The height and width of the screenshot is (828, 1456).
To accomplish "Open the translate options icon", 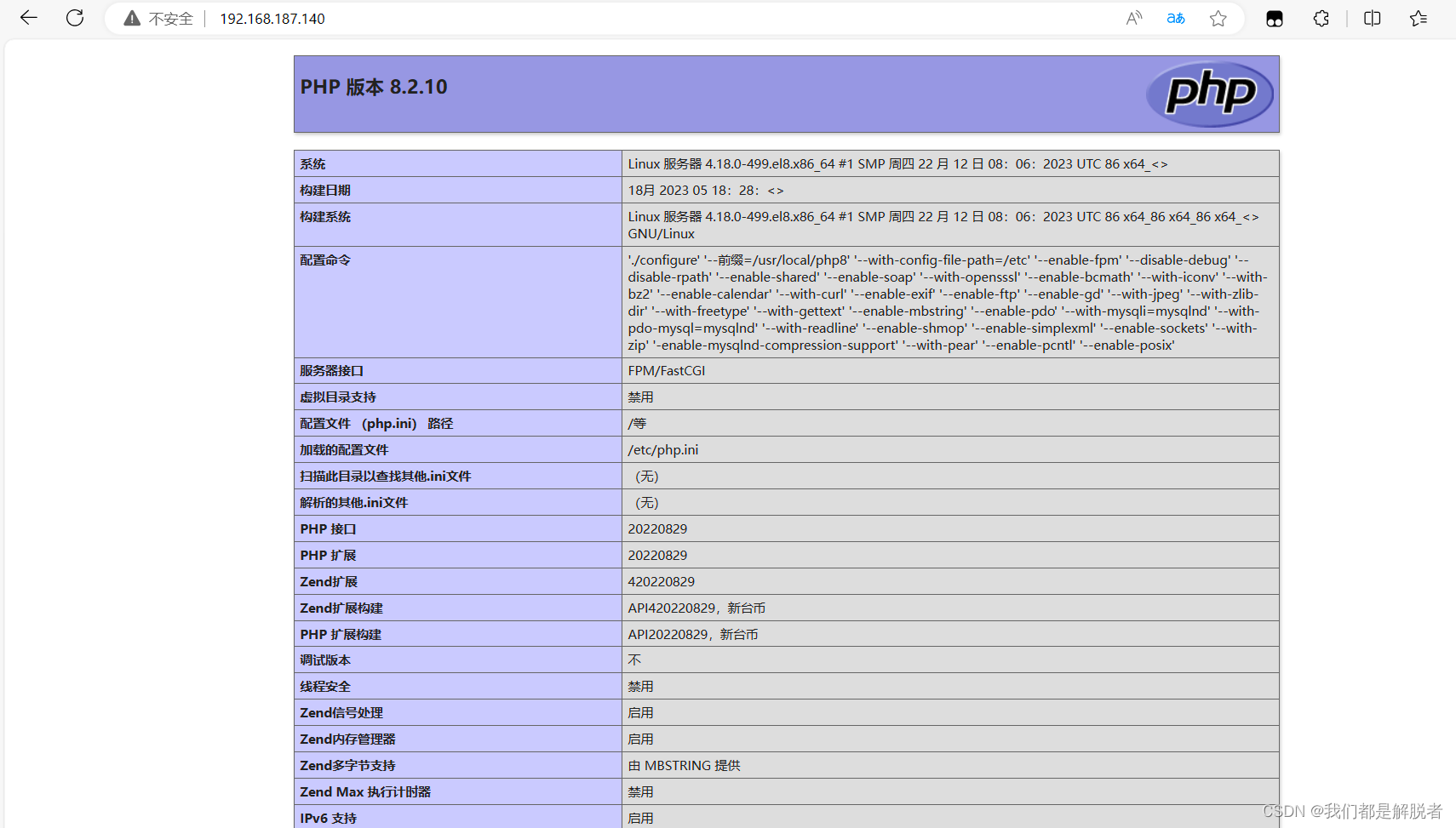I will tap(1175, 18).
